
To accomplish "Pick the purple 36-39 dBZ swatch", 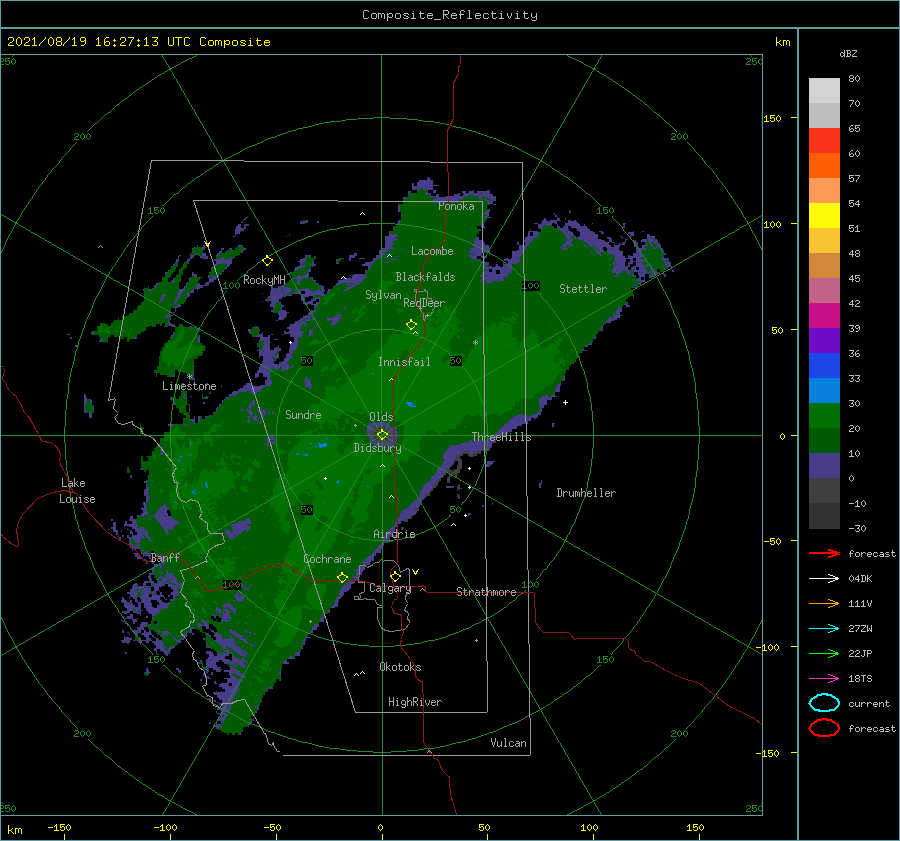I will (824, 340).
